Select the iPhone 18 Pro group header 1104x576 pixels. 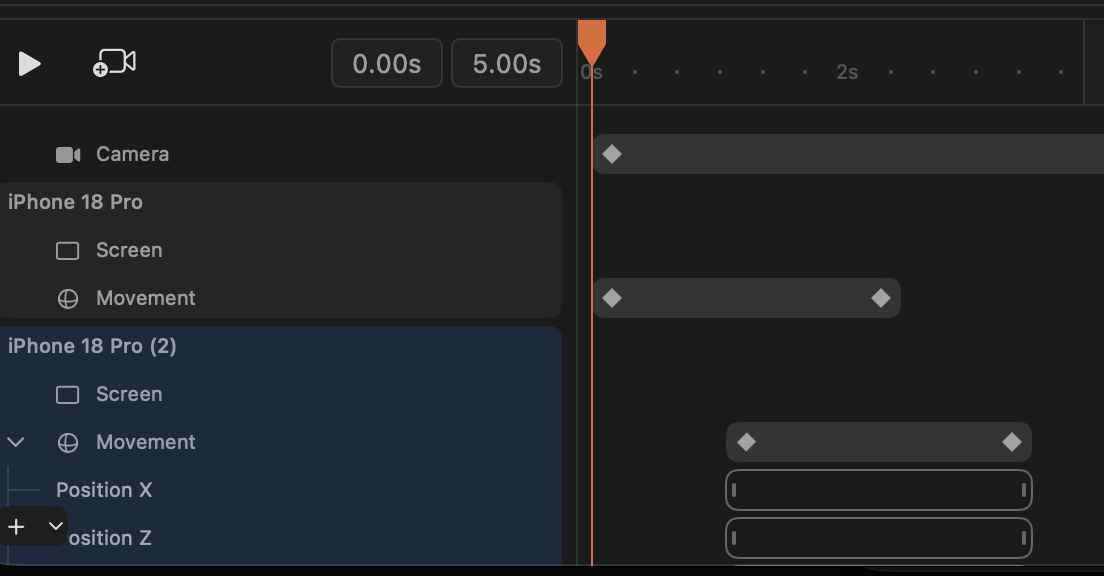tap(280, 202)
